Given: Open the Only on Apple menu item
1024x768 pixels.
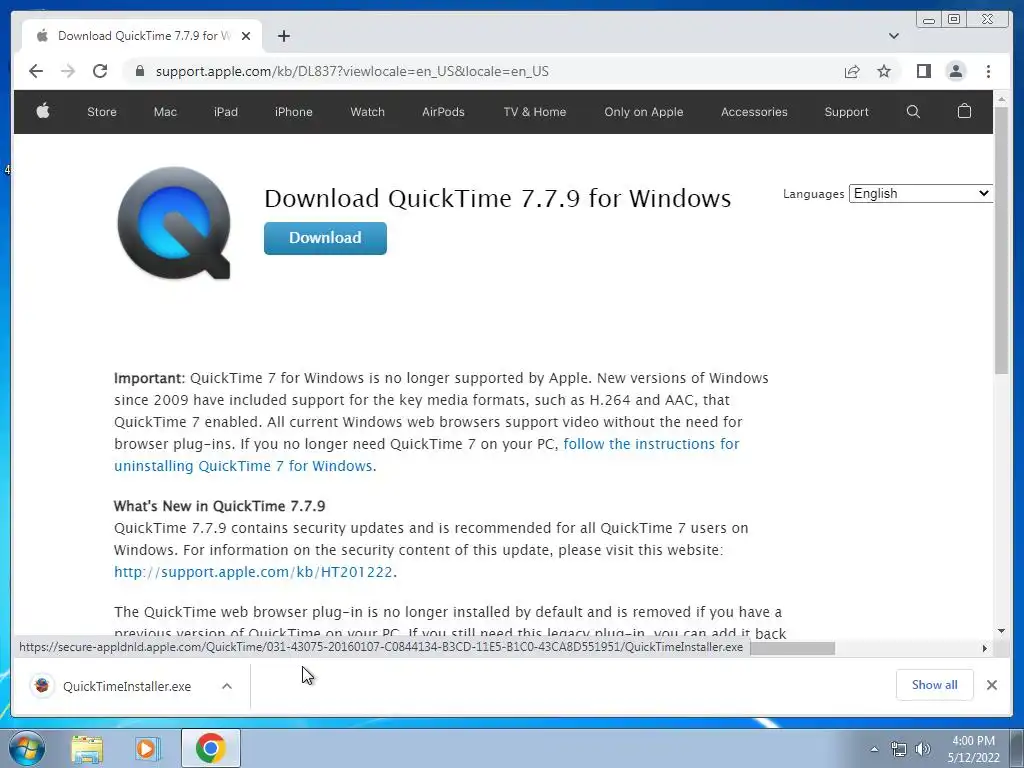Looking at the screenshot, I should [644, 112].
